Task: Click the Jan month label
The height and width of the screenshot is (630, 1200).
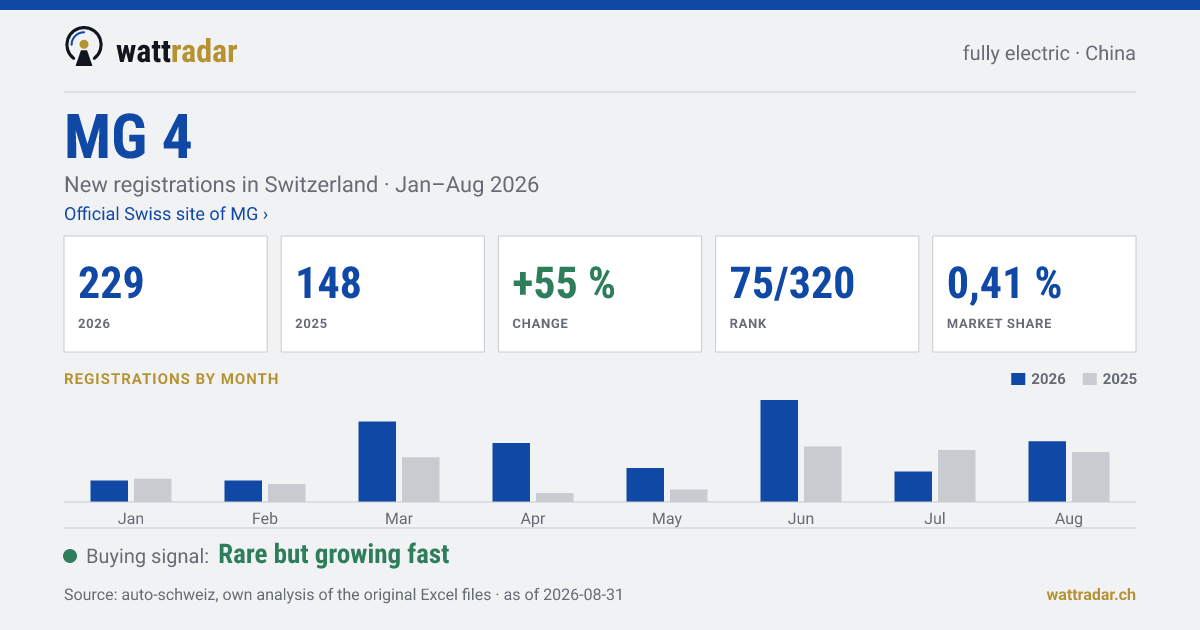Action: coord(131,518)
